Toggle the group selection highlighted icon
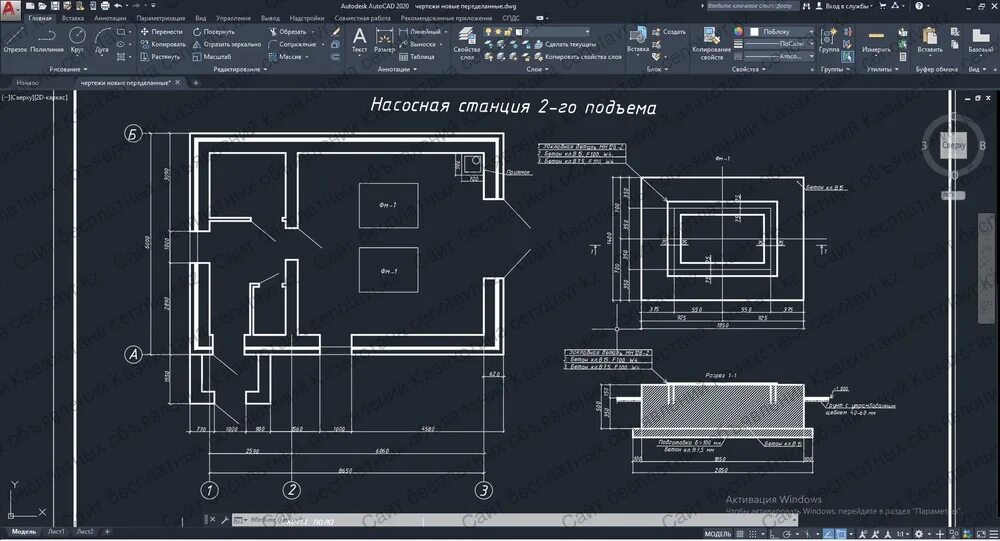This screenshot has height=541, width=1000. tap(847, 57)
